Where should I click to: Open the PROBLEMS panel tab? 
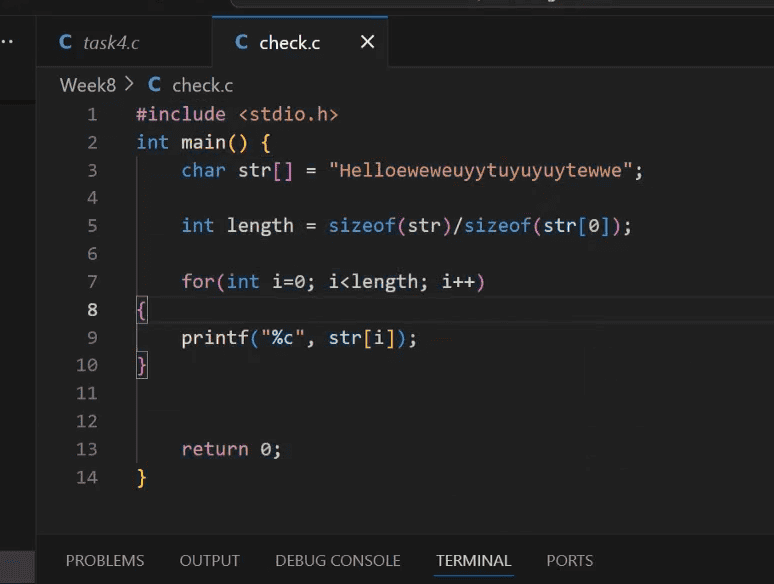105,561
